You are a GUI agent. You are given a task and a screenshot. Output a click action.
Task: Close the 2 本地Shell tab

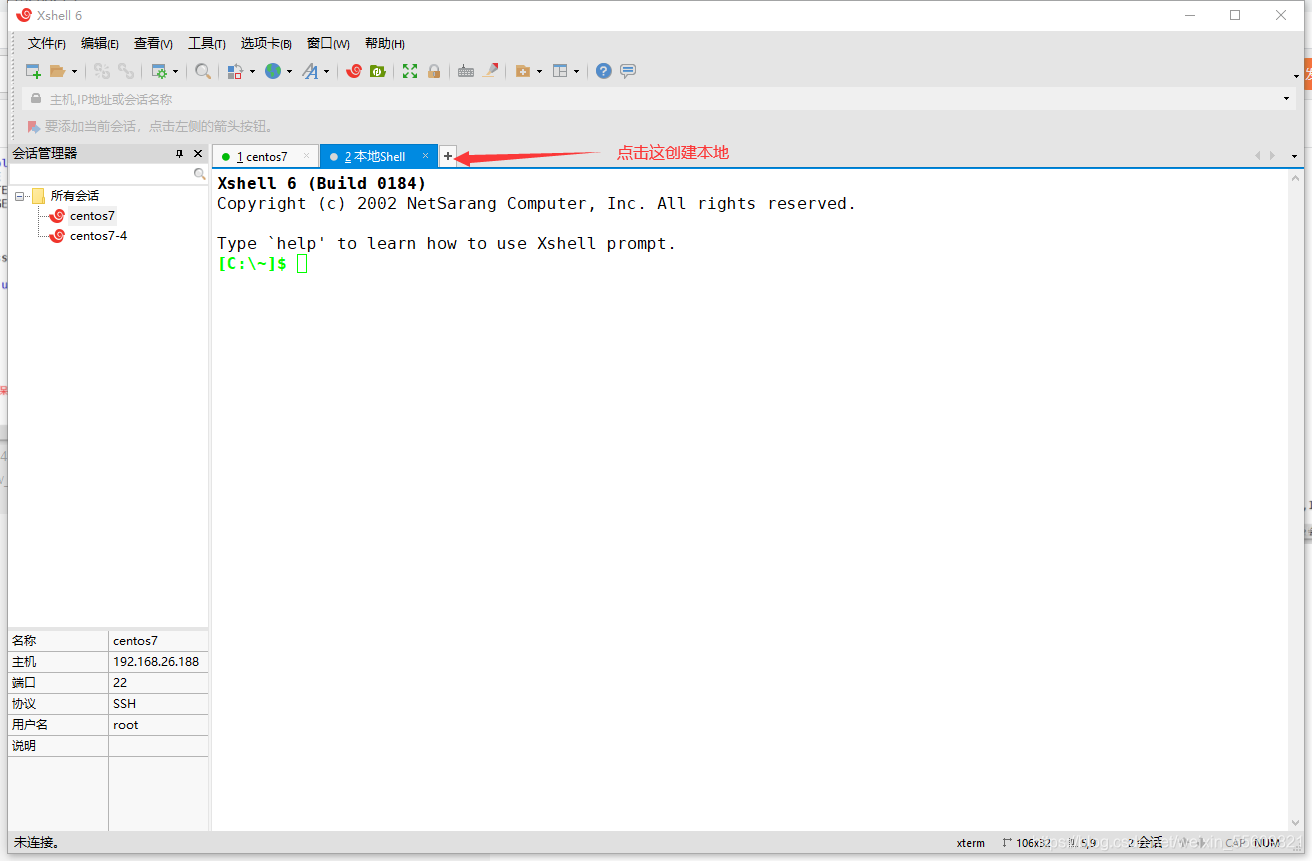[425, 156]
